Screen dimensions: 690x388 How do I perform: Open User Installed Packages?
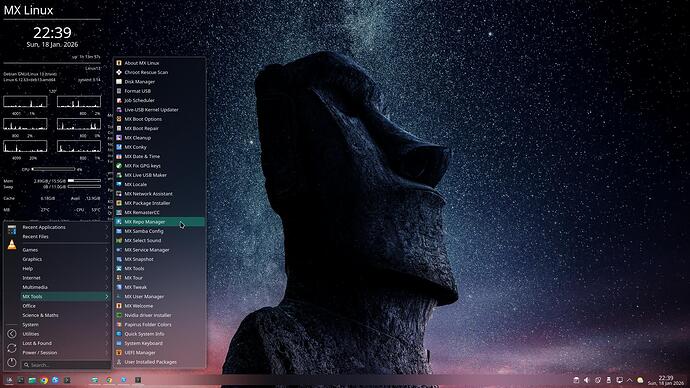(159, 362)
